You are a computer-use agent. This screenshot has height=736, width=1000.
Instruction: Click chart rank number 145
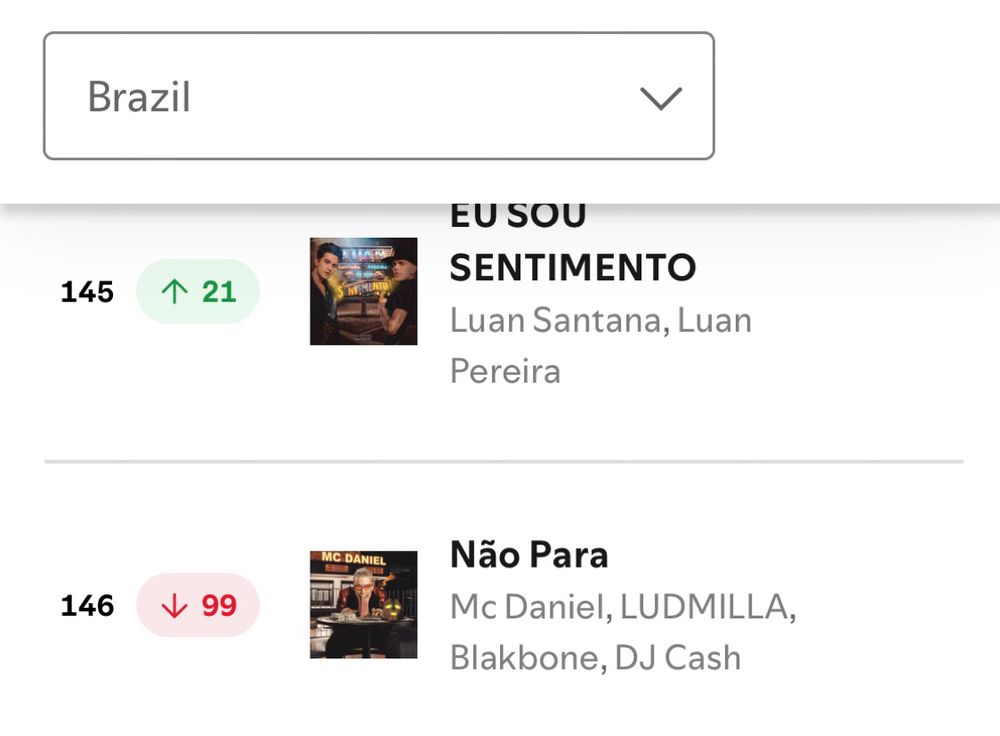88,292
